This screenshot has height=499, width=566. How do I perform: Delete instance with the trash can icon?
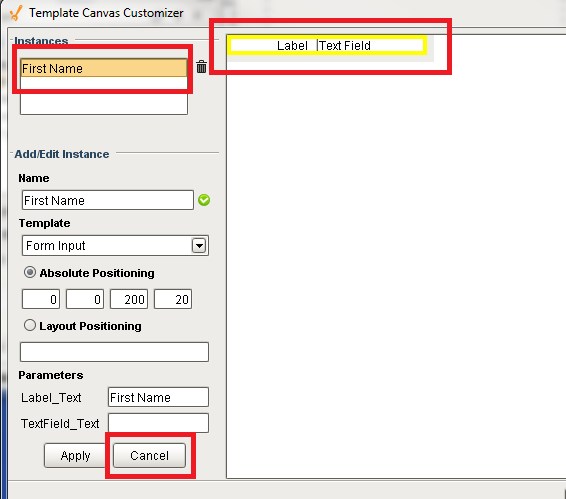tap(201, 67)
